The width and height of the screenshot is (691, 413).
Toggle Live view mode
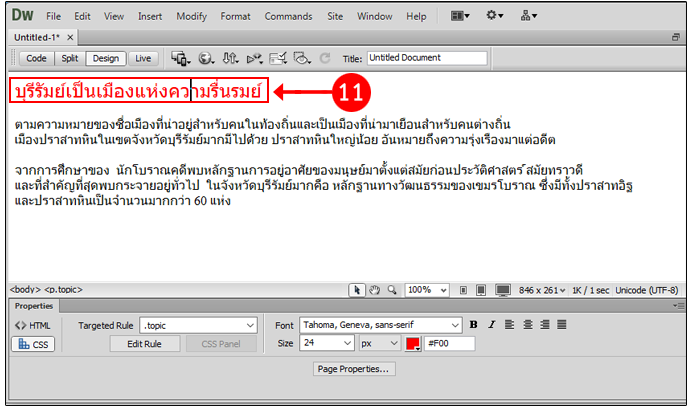pos(144,58)
